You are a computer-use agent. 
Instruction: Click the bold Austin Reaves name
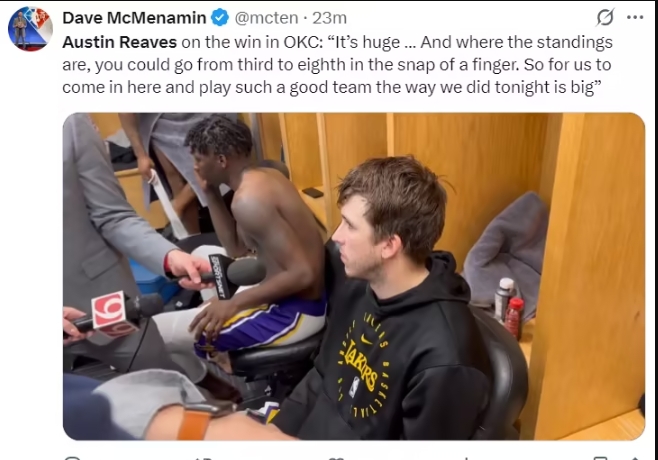click(x=120, y=42)
